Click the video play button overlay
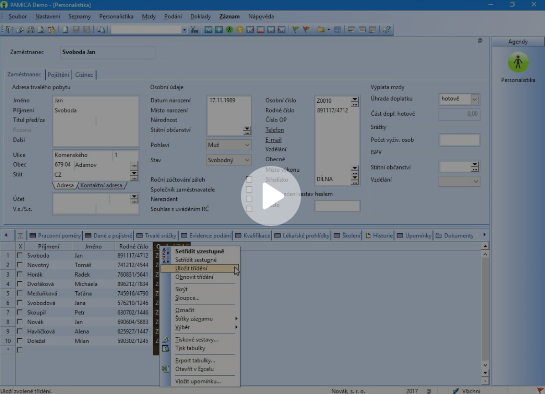 (271, 196)
